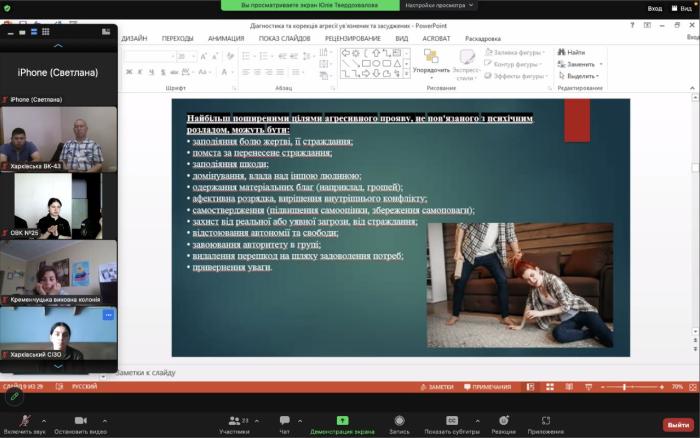Image resolution: width=700 pixels, height=438 pixels.
Task: Open the Реакции reactions icon
Action: (x=504, y=420)
